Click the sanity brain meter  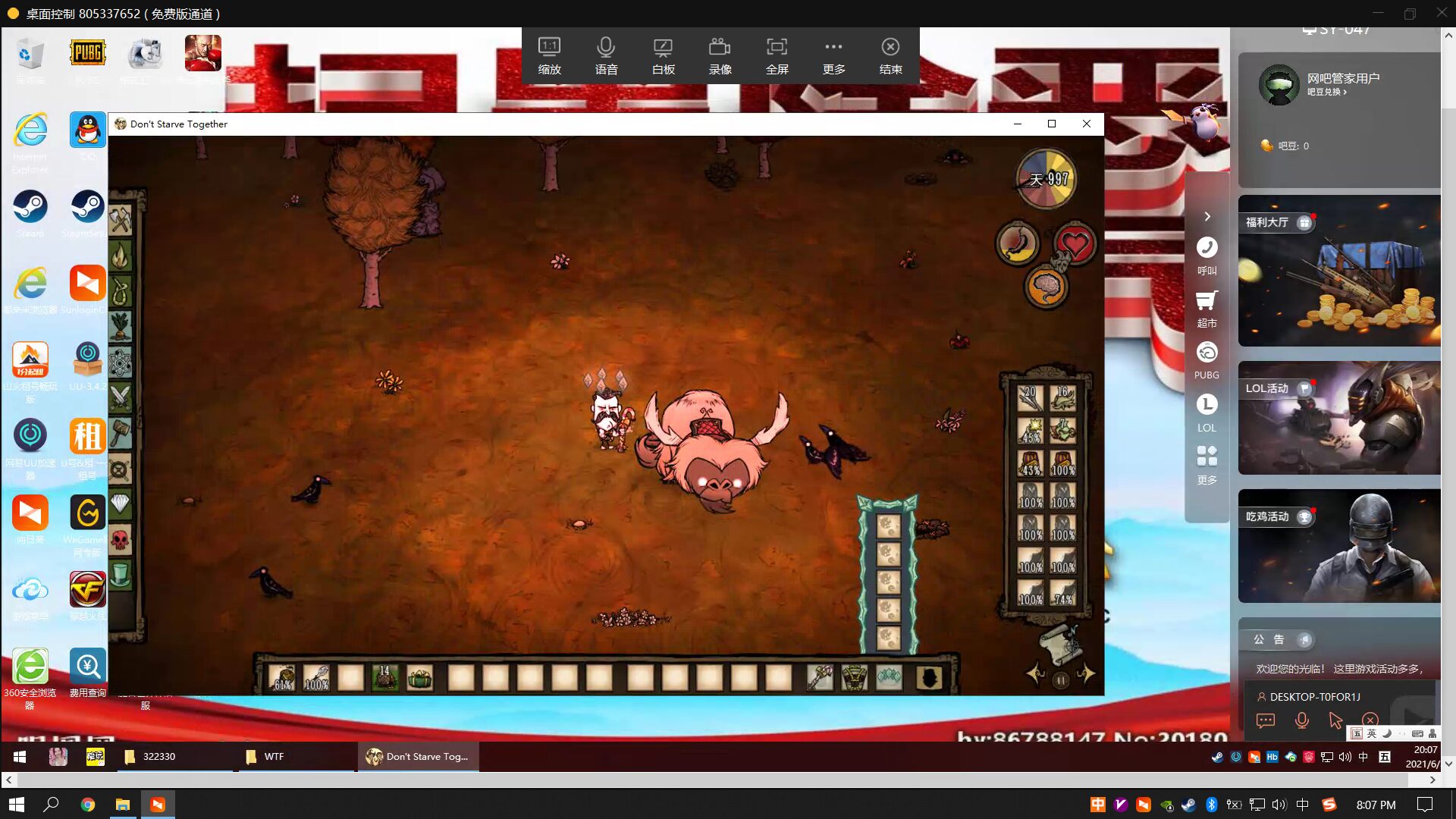(x=1046, y=287)
